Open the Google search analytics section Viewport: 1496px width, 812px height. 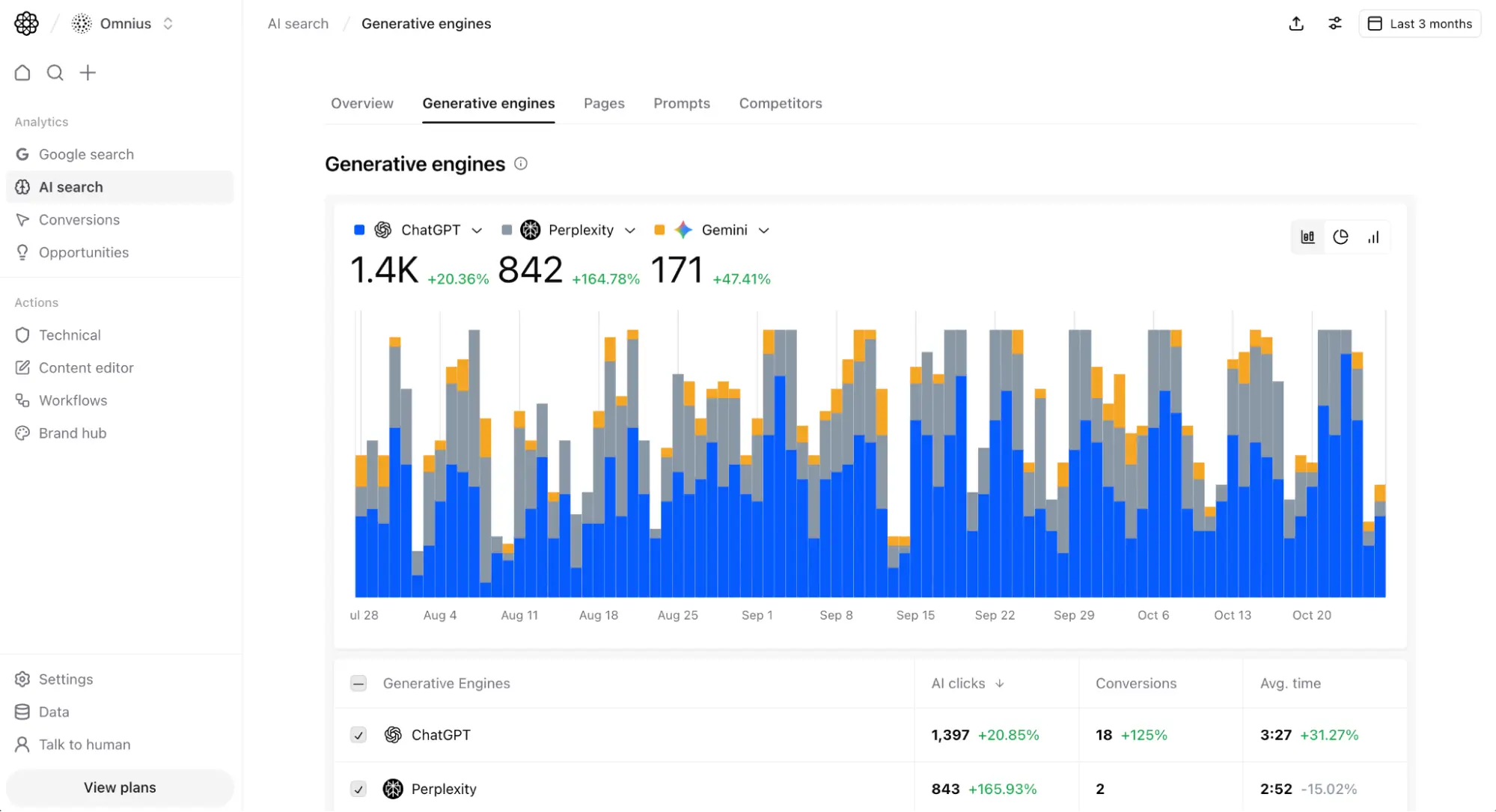[86, 153]
